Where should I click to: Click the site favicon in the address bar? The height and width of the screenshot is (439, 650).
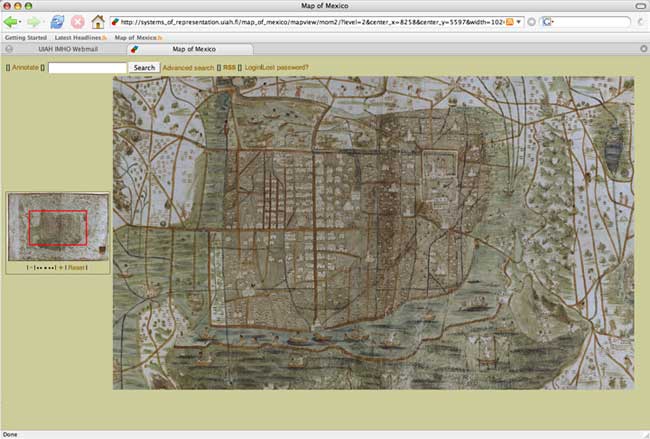(x=115, y=22)
